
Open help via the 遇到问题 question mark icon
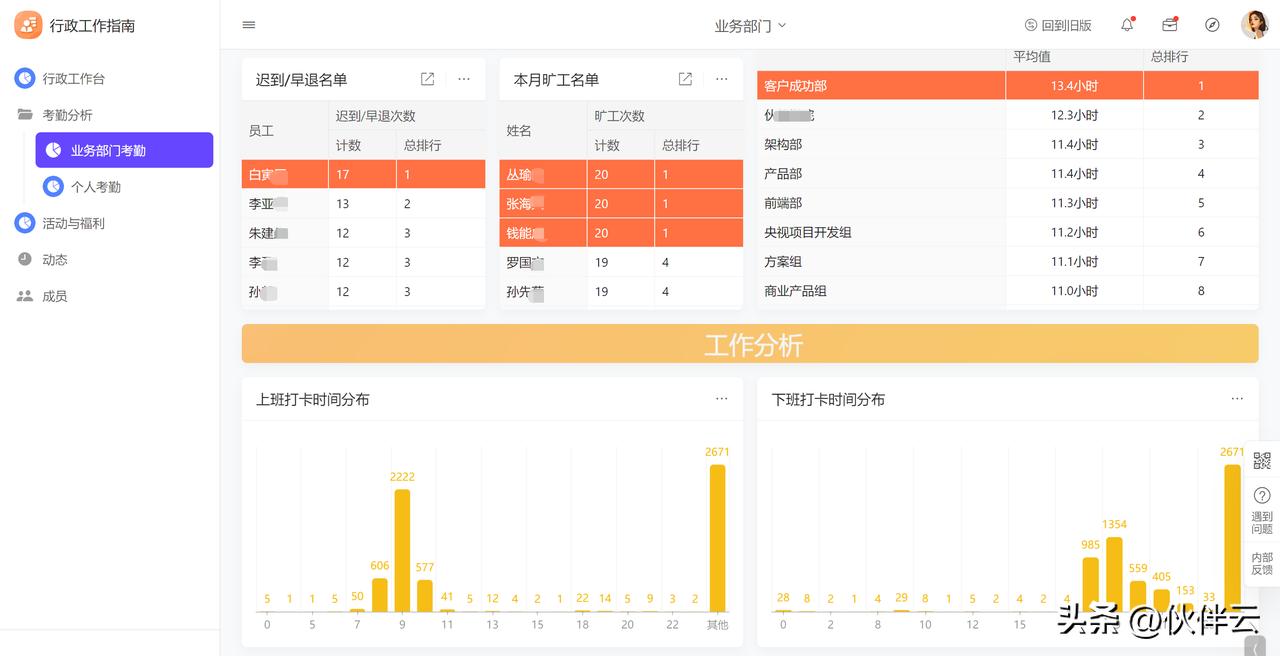click(x=1261, y=495)
